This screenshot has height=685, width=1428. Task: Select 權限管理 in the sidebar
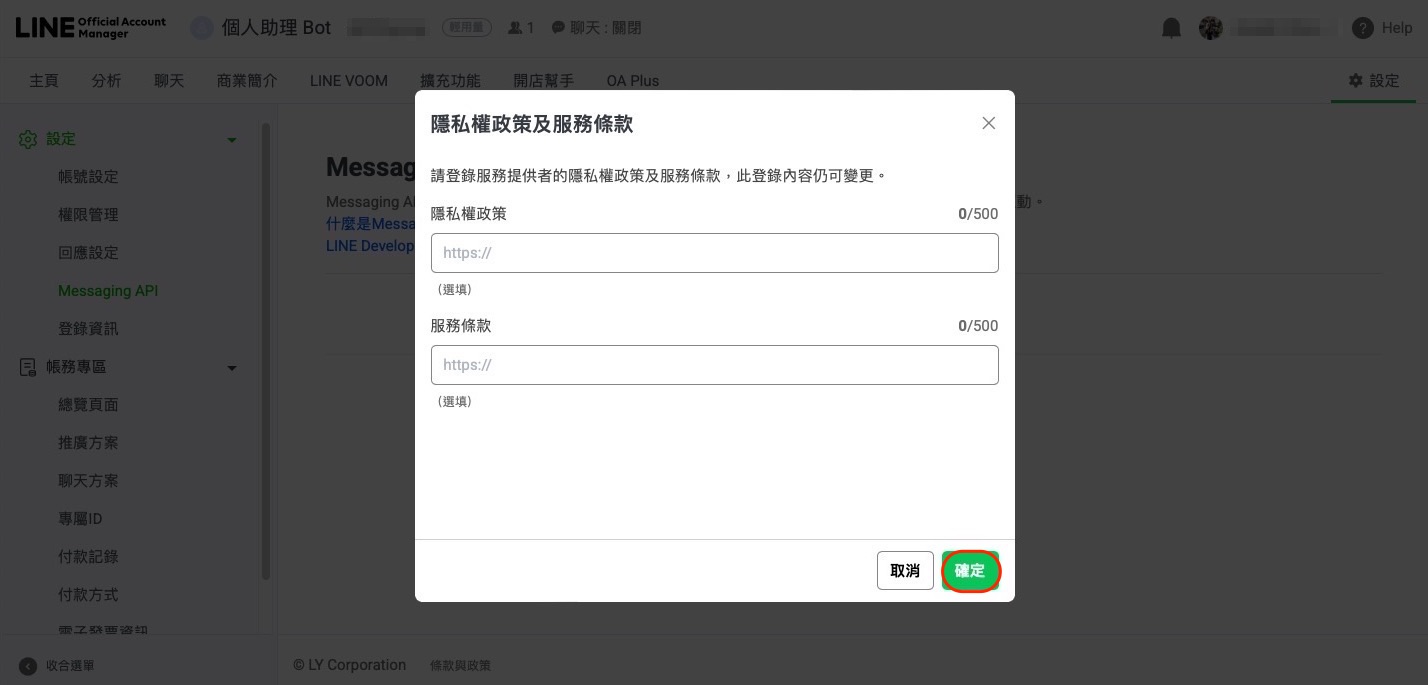pos(88,215)
